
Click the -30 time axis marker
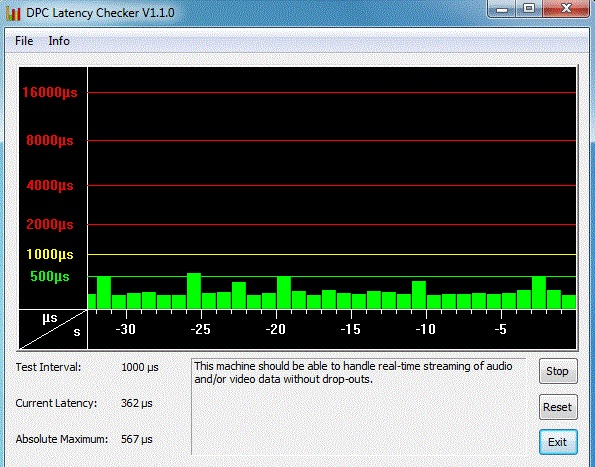[x=126, y=329]
